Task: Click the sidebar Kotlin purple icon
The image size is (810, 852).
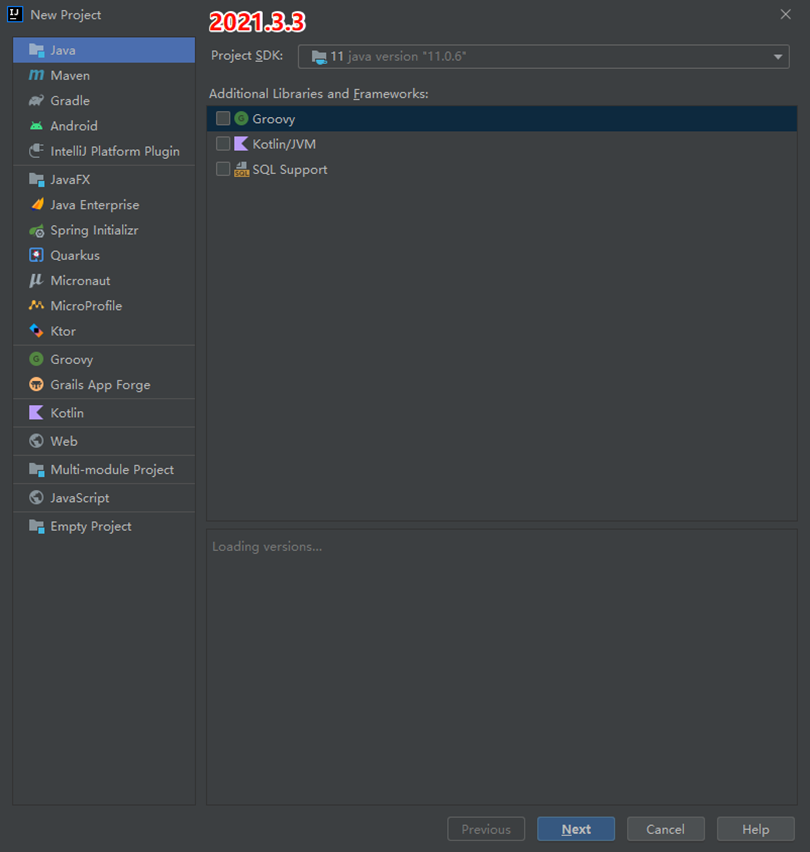Action: coord(36,412)
